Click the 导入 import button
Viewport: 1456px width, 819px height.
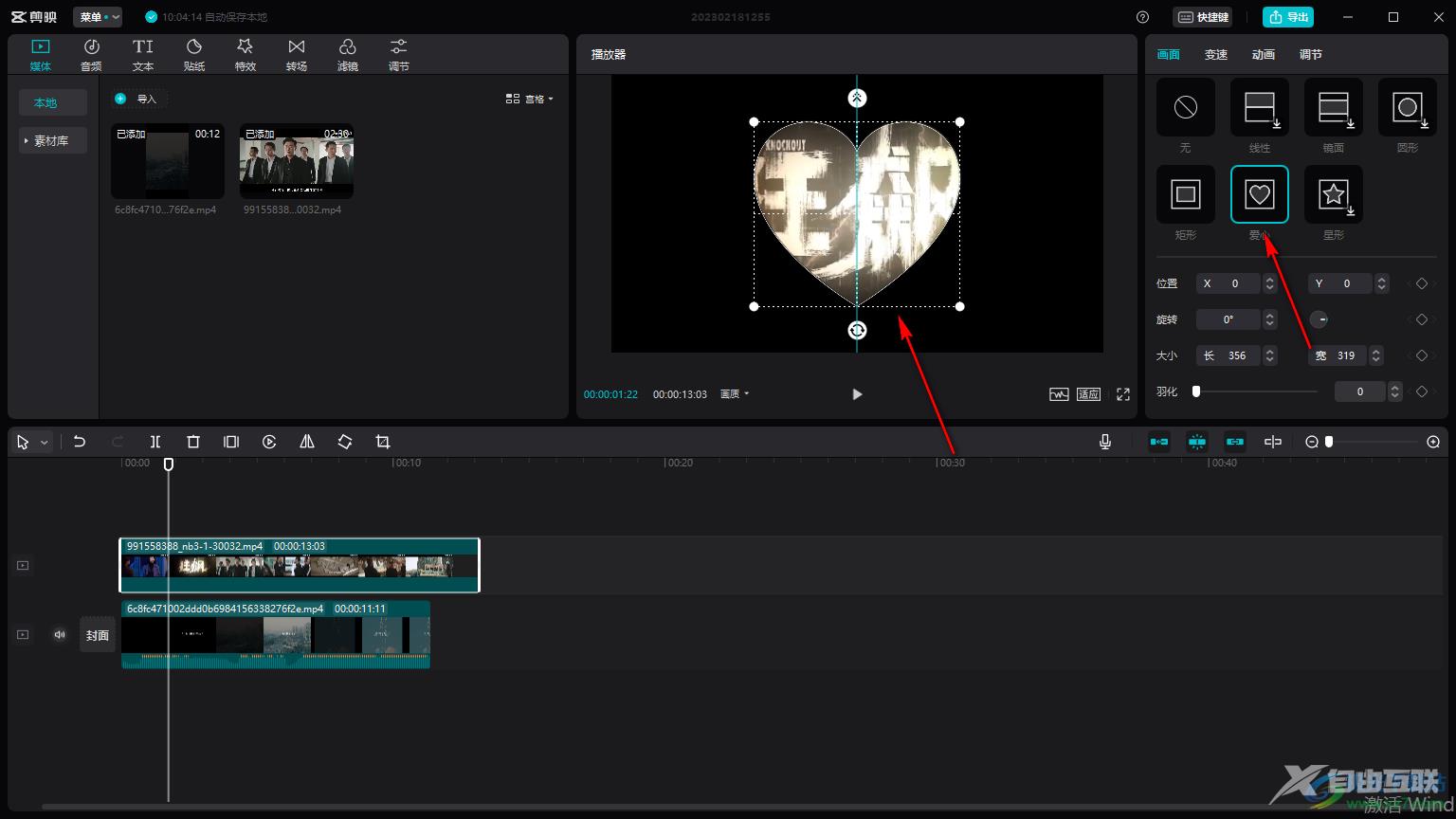tap(139, 99)
